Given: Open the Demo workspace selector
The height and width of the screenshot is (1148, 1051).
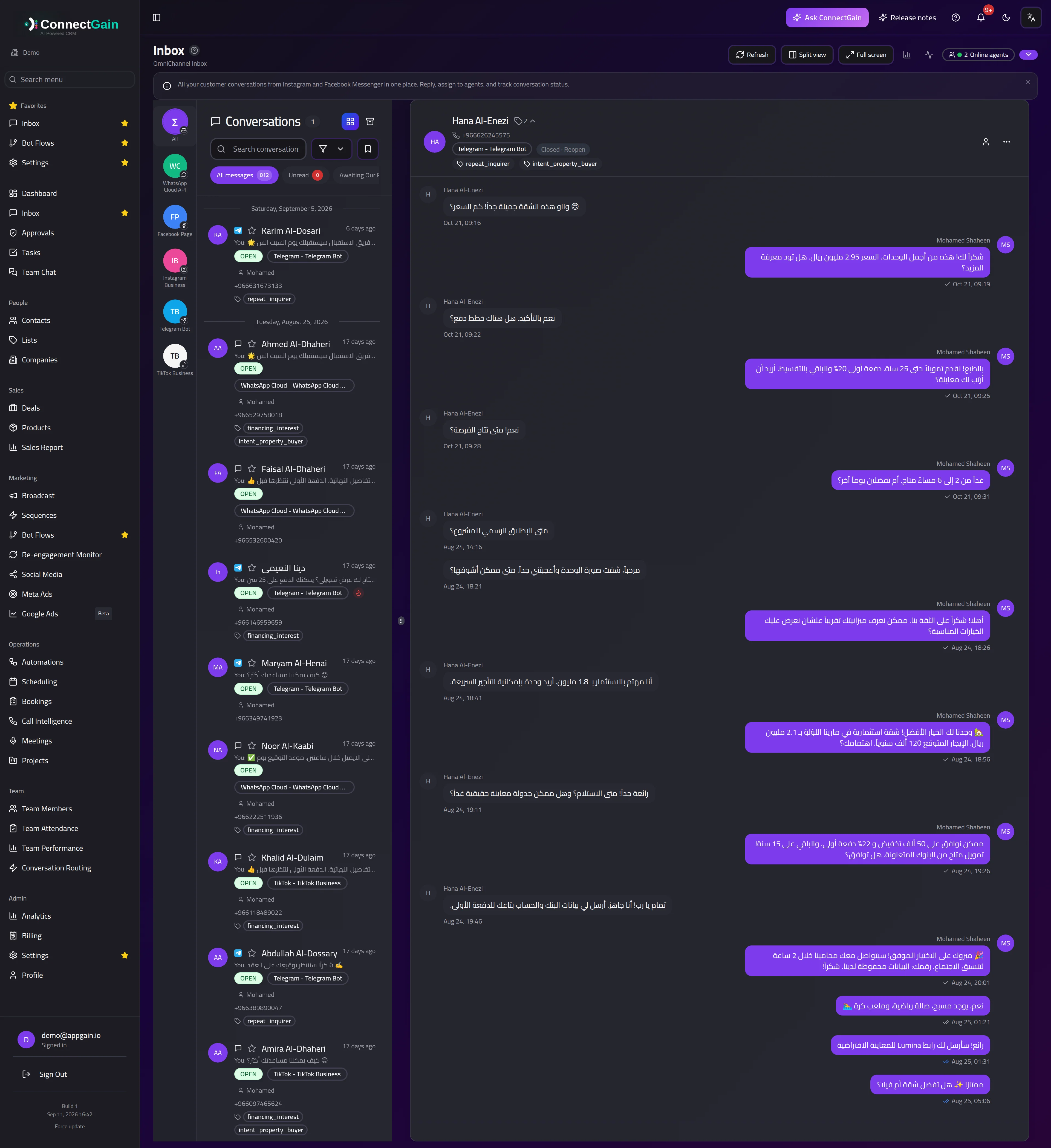Looking at the screenshot, I should pos(26,52).
